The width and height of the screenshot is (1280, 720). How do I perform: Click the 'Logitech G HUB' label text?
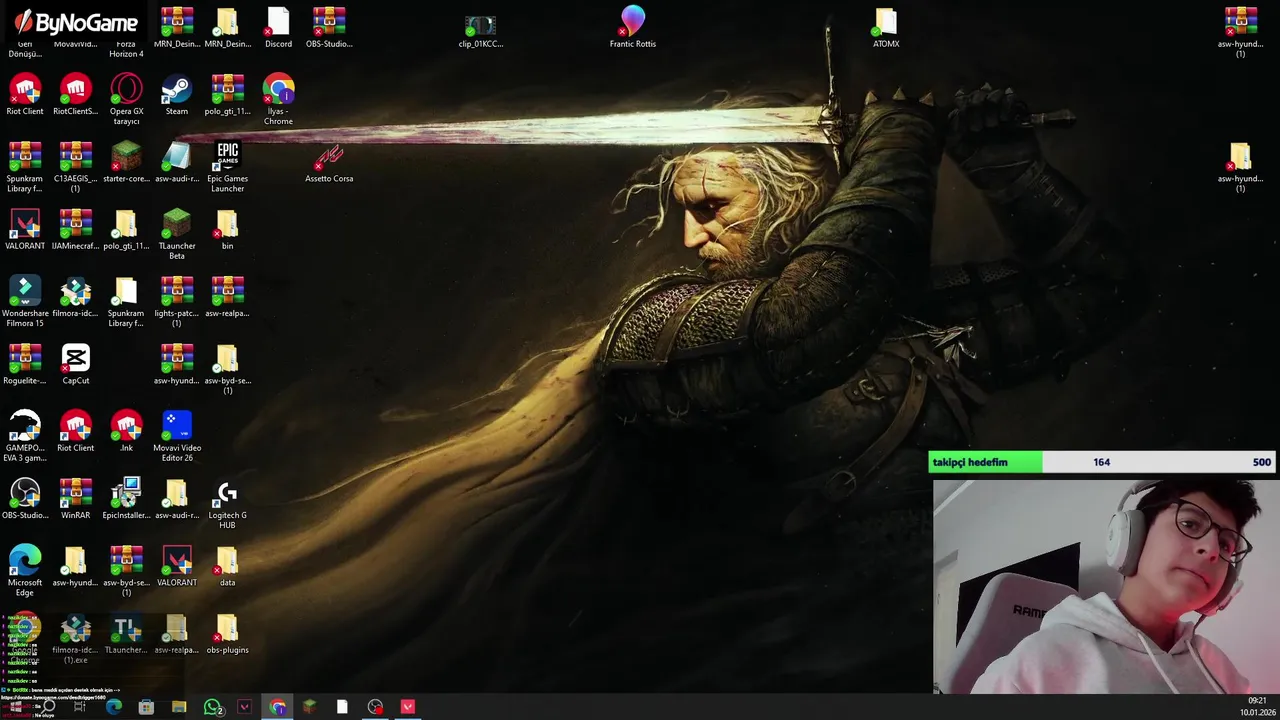pyautogui.click(x=227, y=520)
